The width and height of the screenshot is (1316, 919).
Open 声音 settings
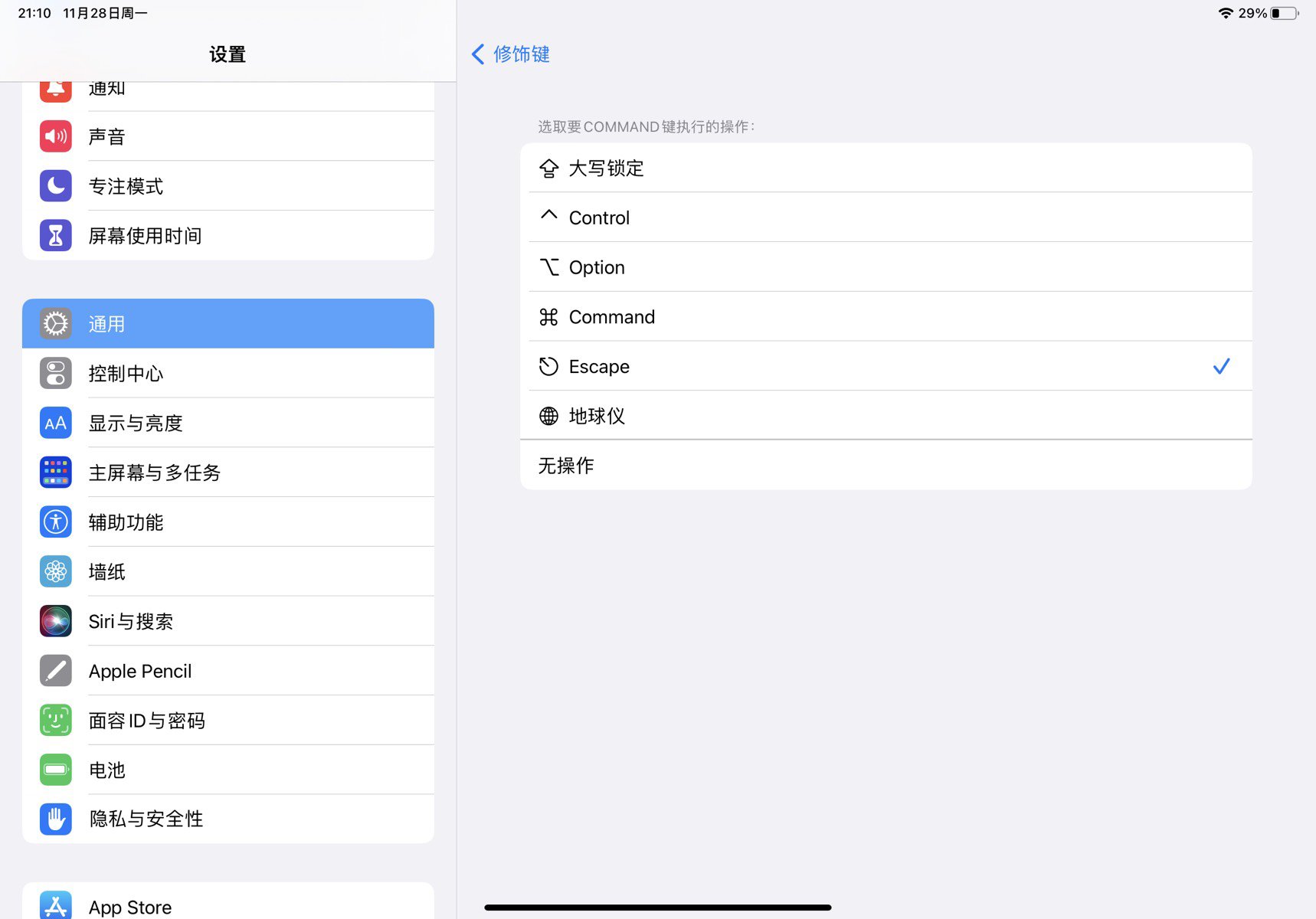[x=228, y=136]
